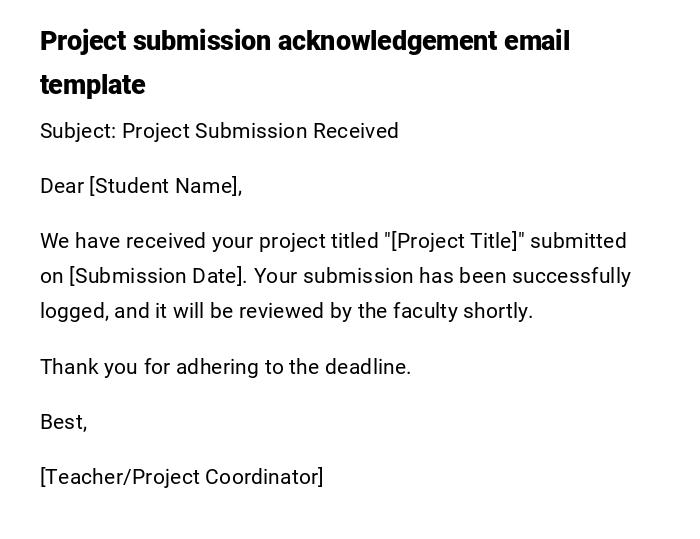
Task: Click the '[Student Name]' placeholder
Action: tap(165, 186)
